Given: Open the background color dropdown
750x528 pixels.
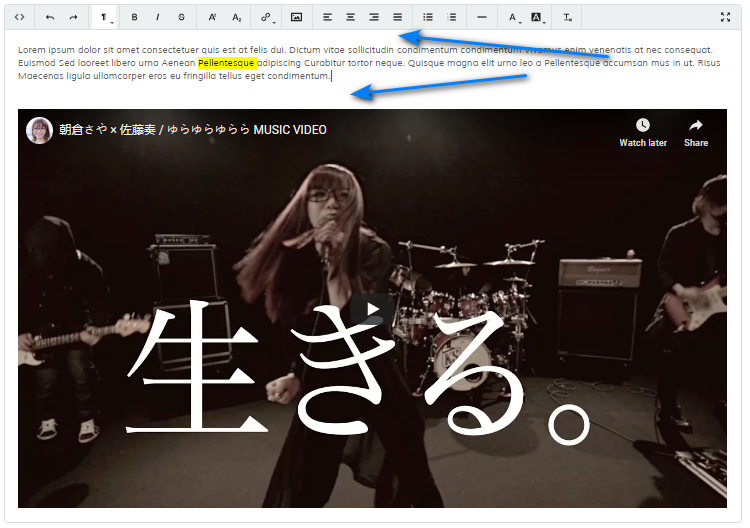Looking at the screenshot, I should point(538,17).
